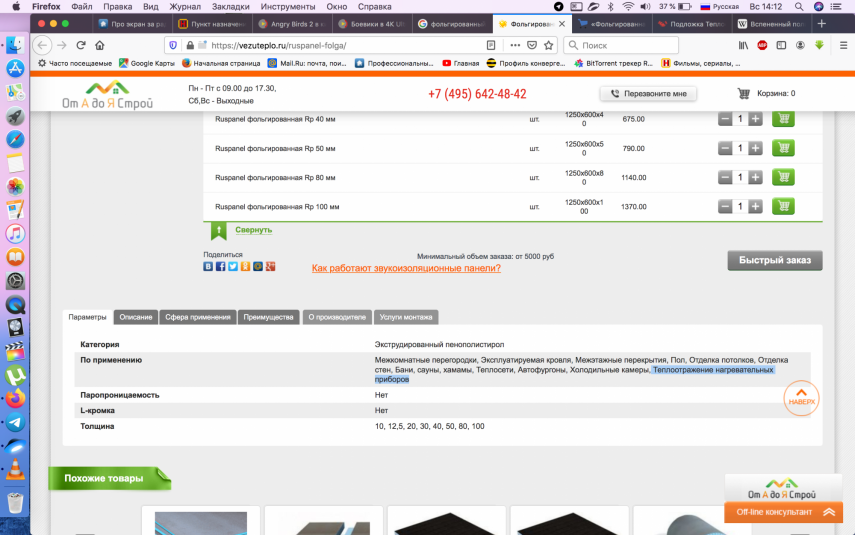Open the Журнал menu
This screenshot has height=535, width=855.
[x=185, y=7]
